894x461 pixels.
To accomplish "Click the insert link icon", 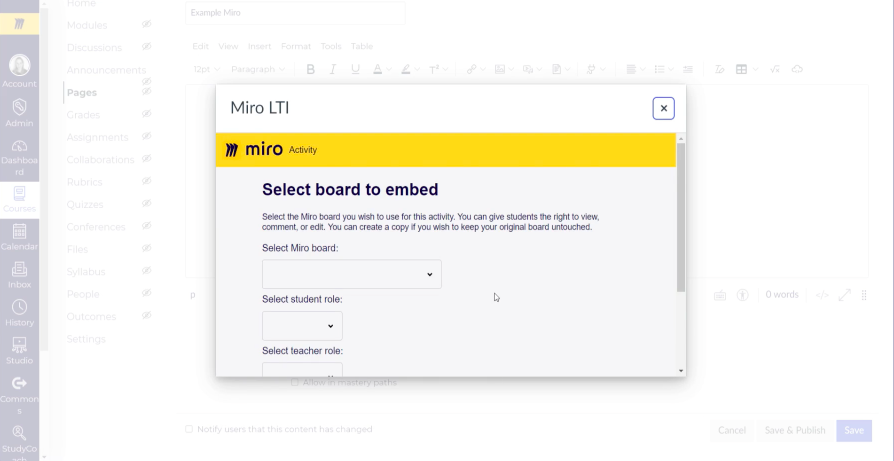I will pyautogui.click(x=472, y=70).
